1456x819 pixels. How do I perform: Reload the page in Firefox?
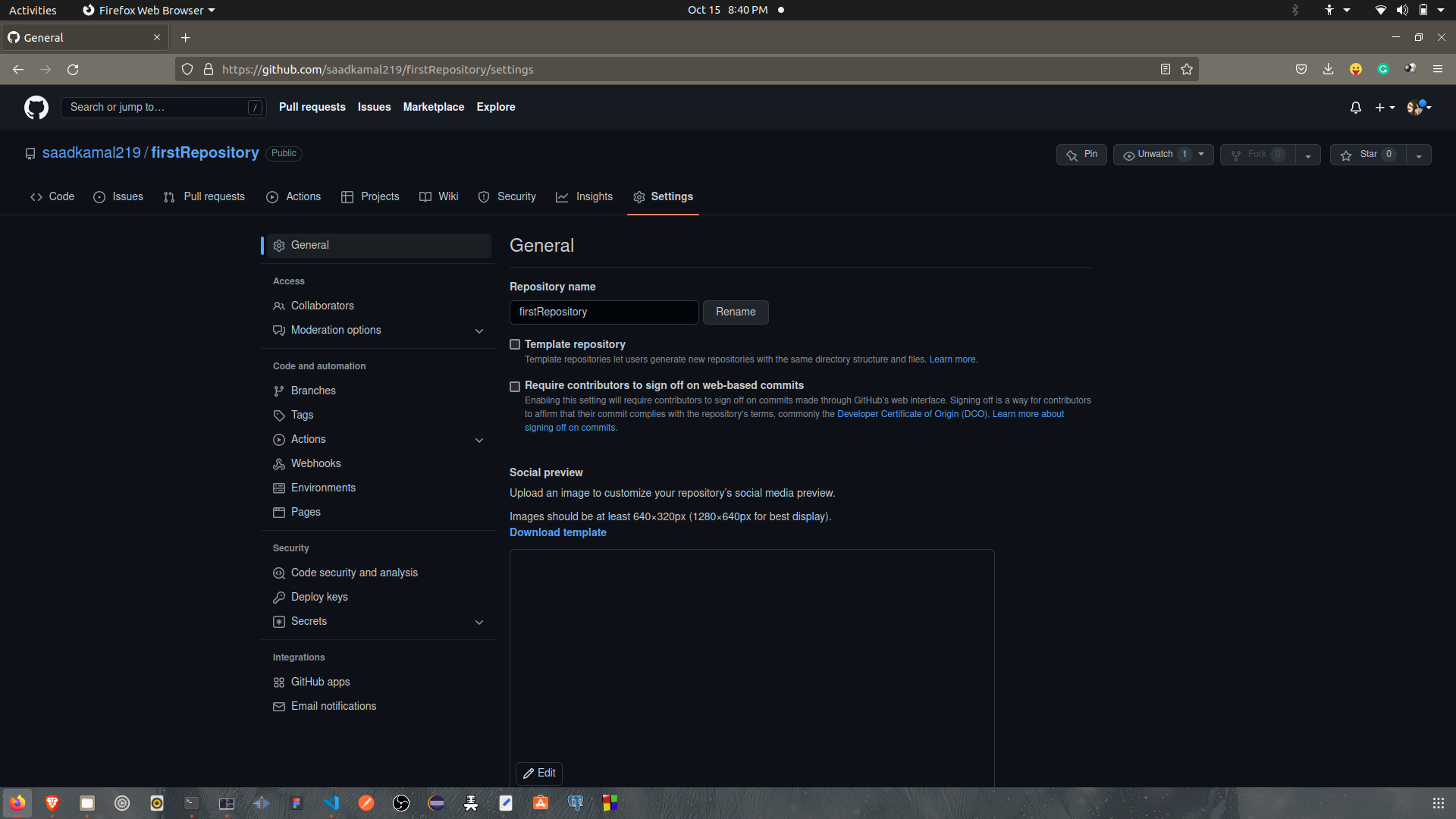(x=73, y=69)
